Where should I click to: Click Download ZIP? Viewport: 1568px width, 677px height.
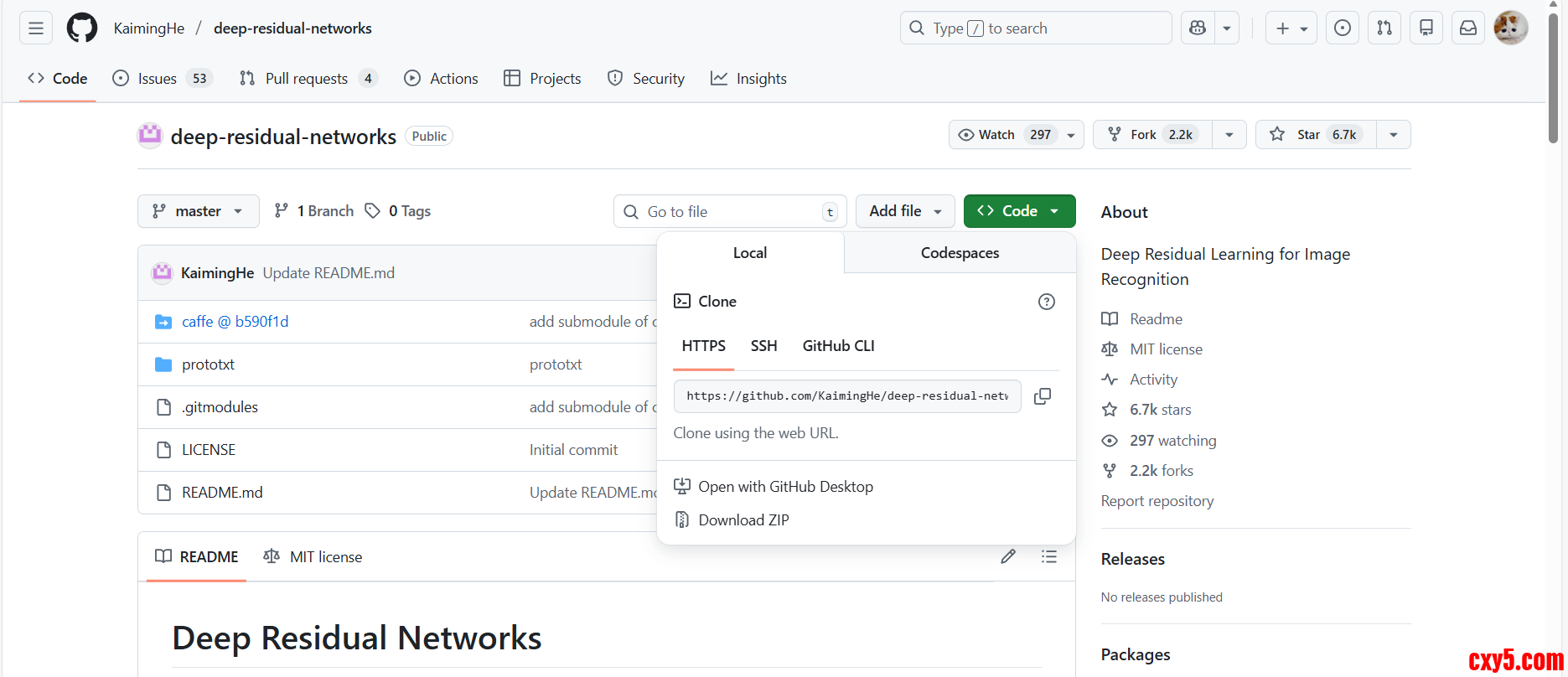click(743, 520)
